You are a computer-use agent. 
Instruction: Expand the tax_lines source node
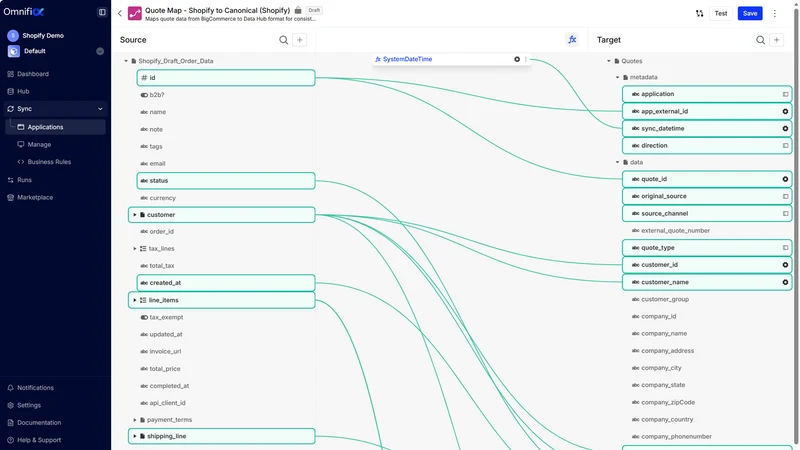coord(135,248)
